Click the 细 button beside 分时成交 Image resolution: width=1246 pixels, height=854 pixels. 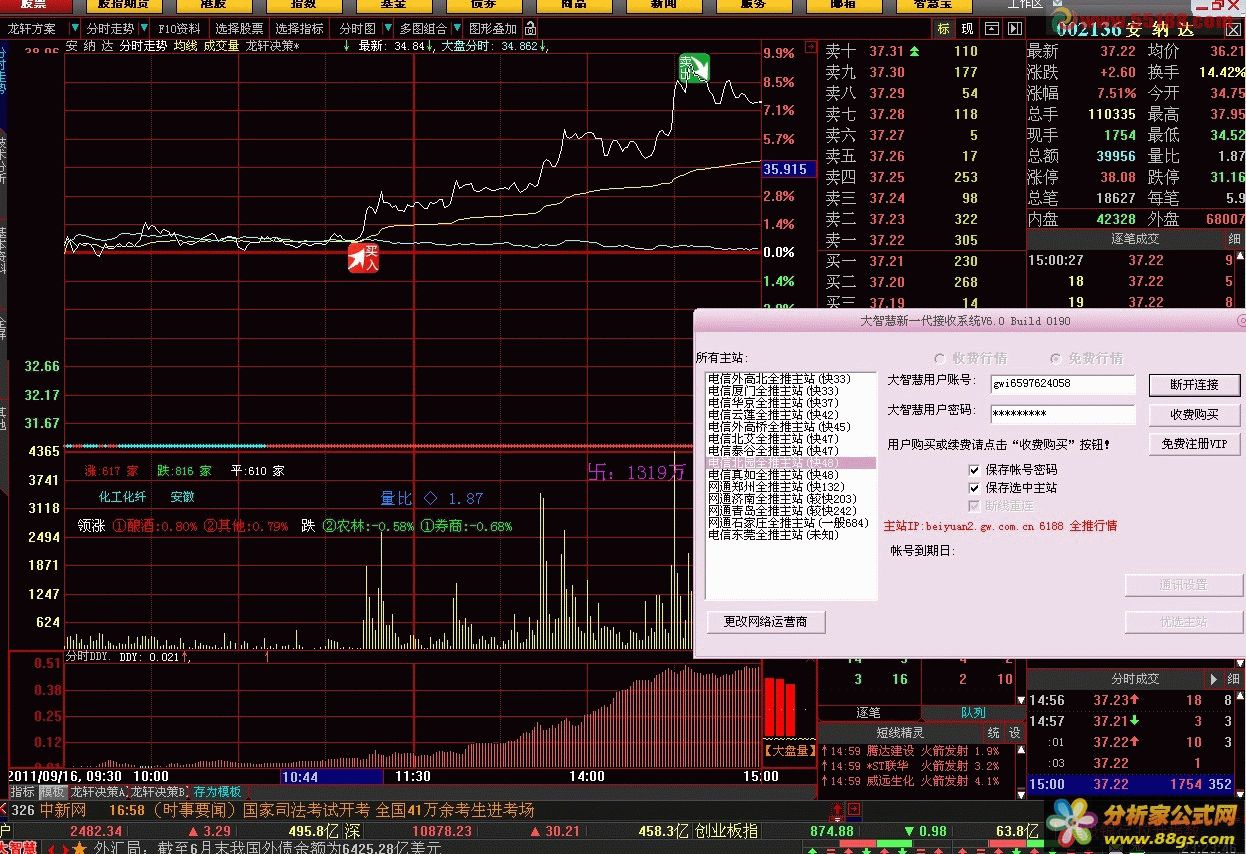click(x=1234, y=679)
